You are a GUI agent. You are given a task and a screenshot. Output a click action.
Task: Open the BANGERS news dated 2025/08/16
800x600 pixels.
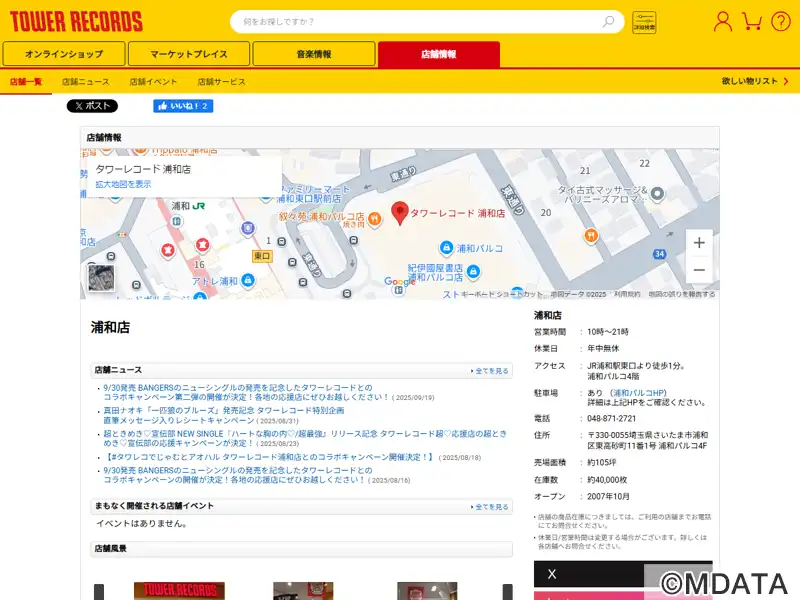coord(238,475)
